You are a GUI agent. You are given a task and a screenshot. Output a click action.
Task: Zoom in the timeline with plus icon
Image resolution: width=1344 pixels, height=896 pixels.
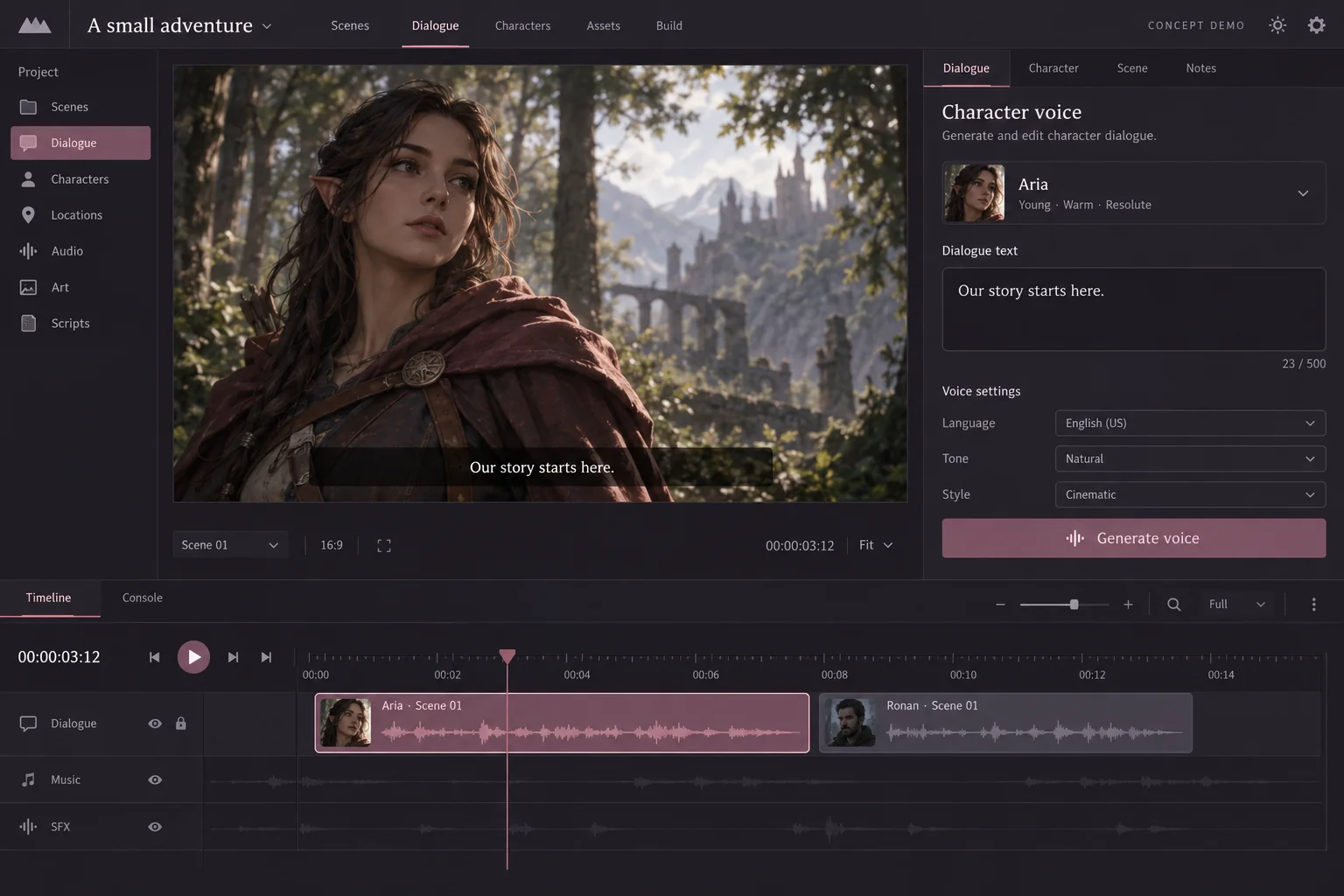pyautogui.click(x=1128, y=605)
